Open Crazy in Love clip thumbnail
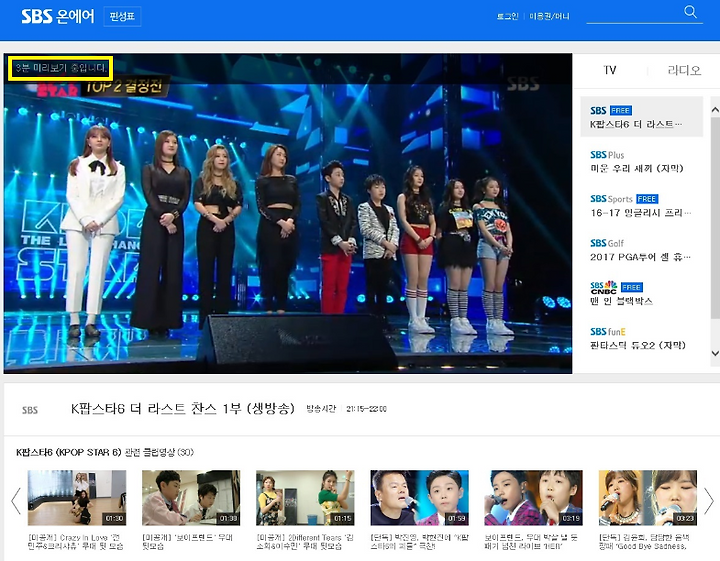The height and width of the screenshot is (561, 720). [77, 498]
